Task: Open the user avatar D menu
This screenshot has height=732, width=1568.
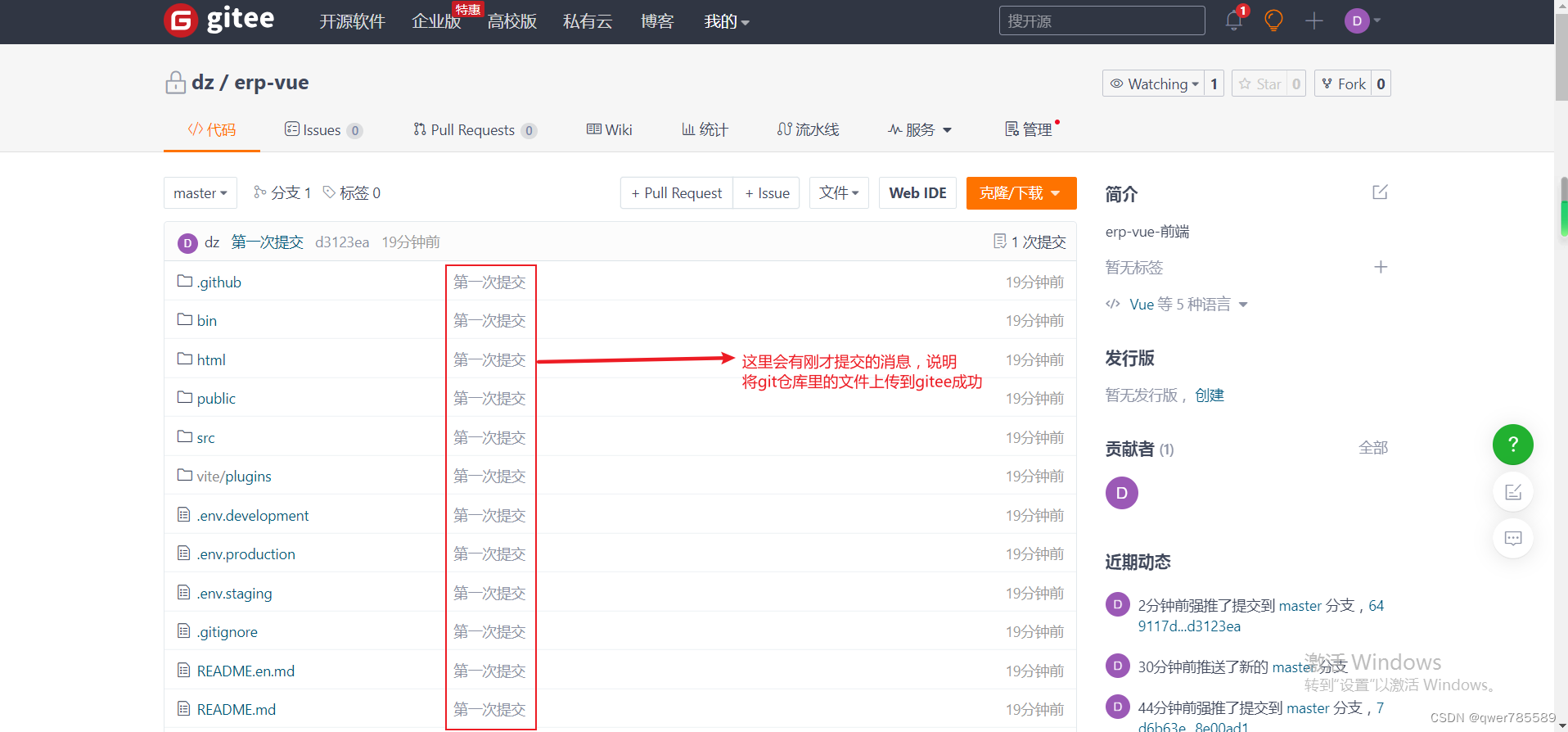Action: 1362,20
